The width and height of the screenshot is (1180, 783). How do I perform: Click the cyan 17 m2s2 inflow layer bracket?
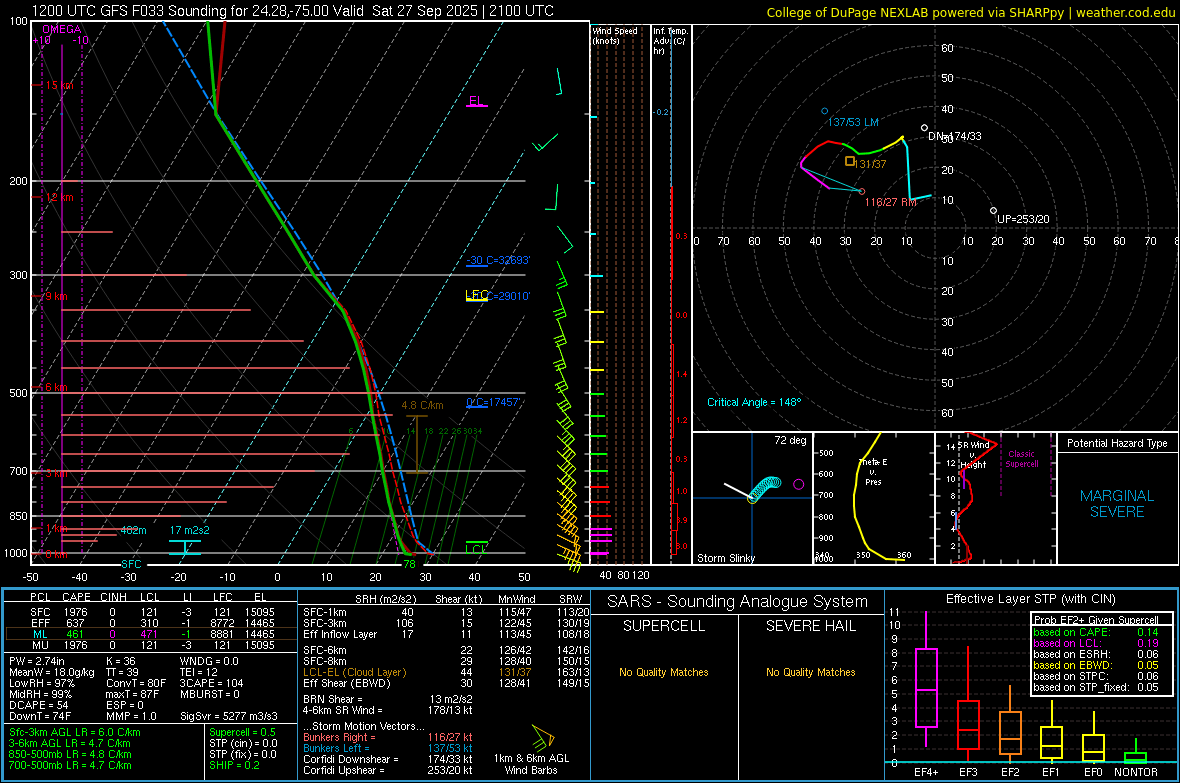[185, 547]
